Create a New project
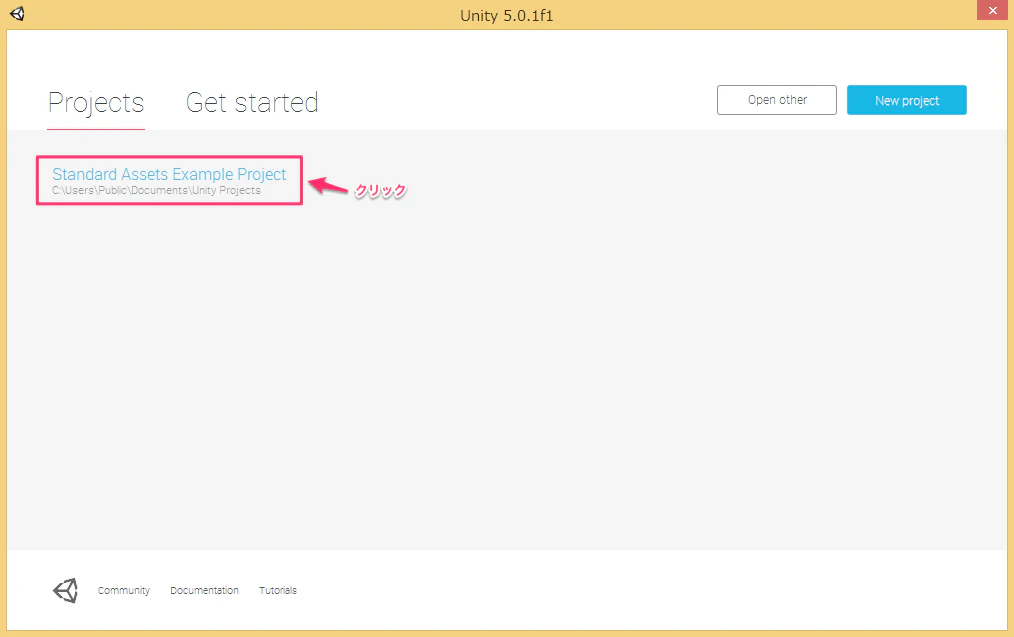This screenshot has width=1014, height=637. point(907,100)
